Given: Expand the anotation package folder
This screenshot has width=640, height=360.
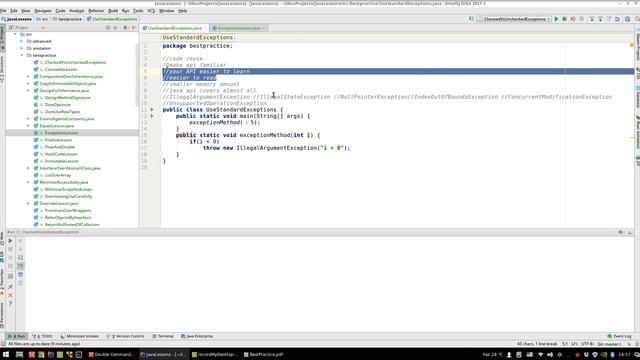Looking at the screenshot, I should (22, 48).
